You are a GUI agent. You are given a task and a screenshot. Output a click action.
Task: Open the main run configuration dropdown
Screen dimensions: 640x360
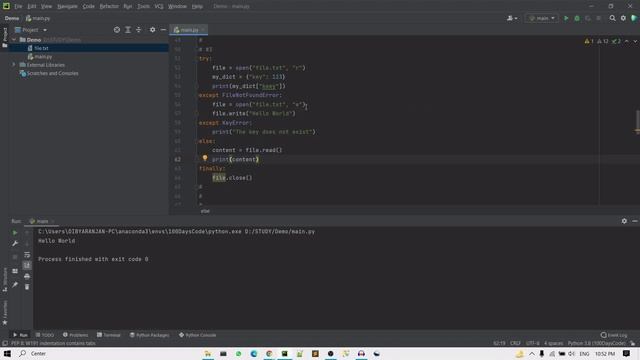click(542, 18)
